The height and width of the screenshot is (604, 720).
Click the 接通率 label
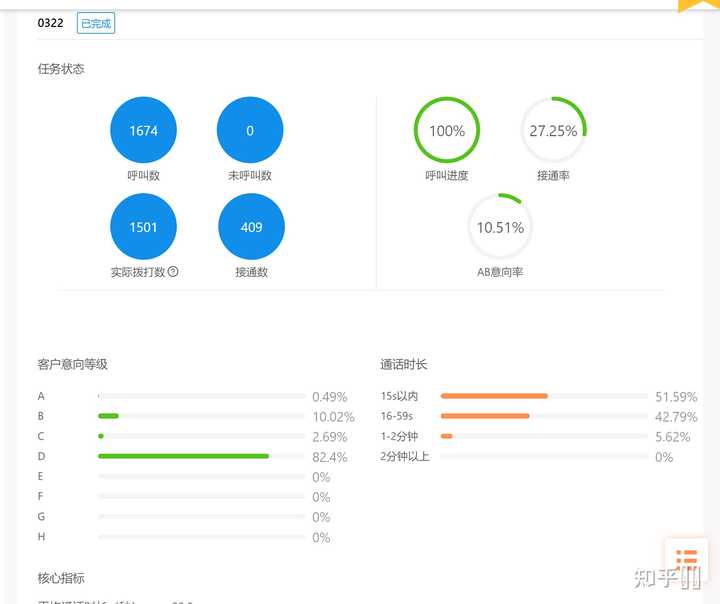pos(553,175)
